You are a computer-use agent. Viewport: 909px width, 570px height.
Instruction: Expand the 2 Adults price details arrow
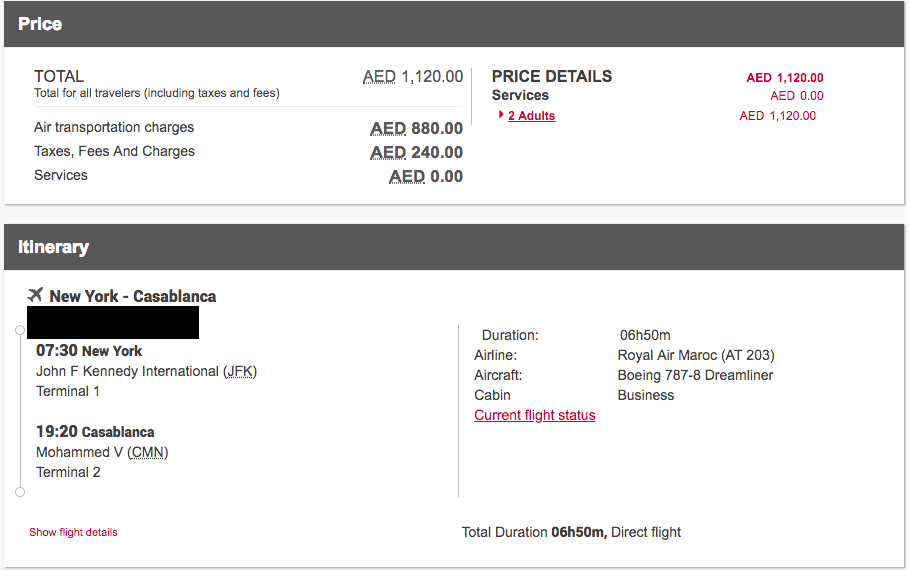coord(501,115)
